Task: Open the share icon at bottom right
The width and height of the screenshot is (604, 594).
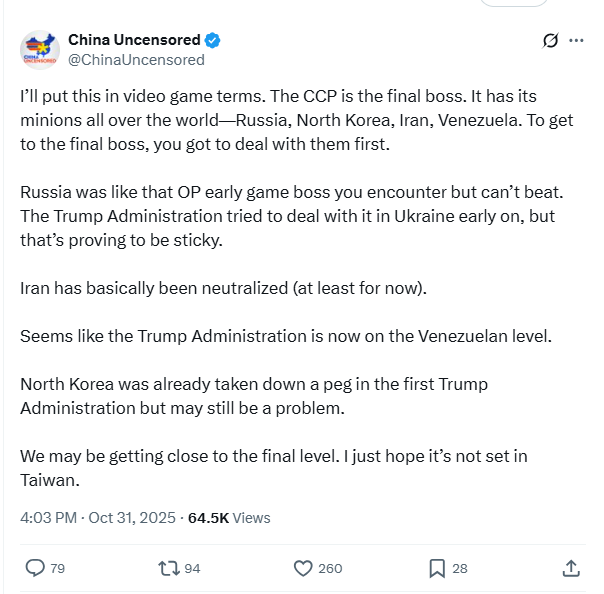Action: click(571, 568)
